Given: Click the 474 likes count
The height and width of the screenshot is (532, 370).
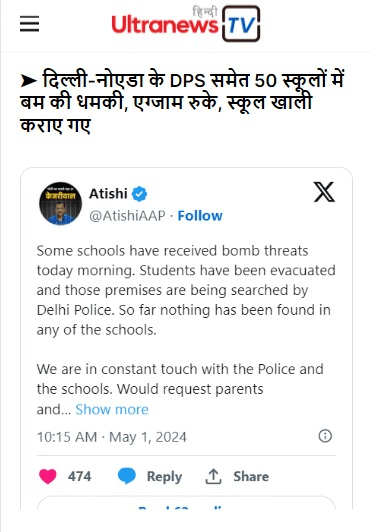Looking at the screenshot, I should tap(79, 476).
